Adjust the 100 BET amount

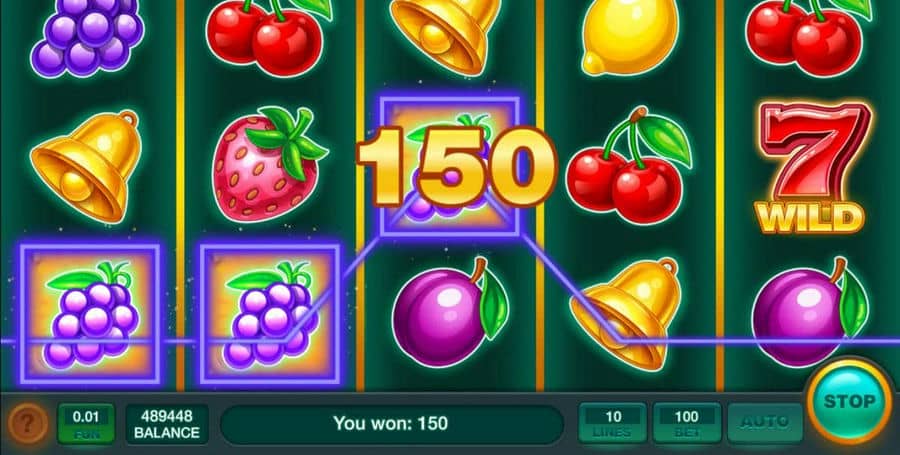tap(686, 423)
